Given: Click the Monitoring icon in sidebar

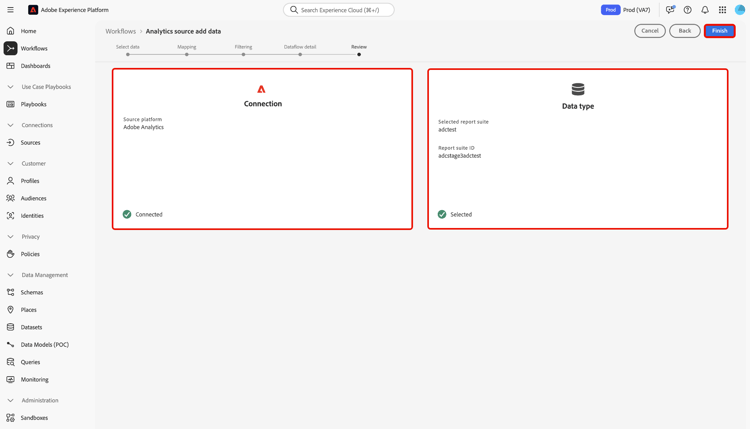Looking at the screenshot, I should click(11, 379).
